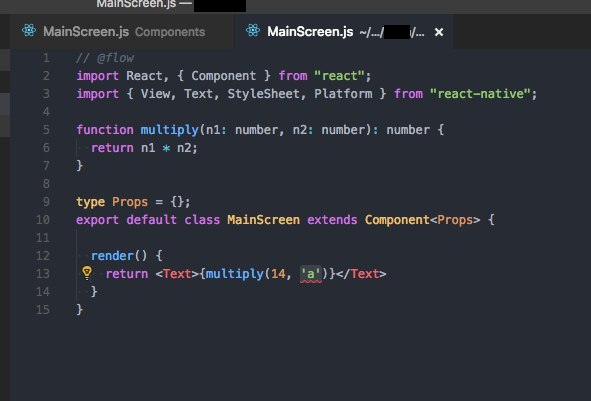Screen dimensions: 591x401
Task: Click 'StyleSheet' in the import on line 3
Action: [x=263, y=94]
